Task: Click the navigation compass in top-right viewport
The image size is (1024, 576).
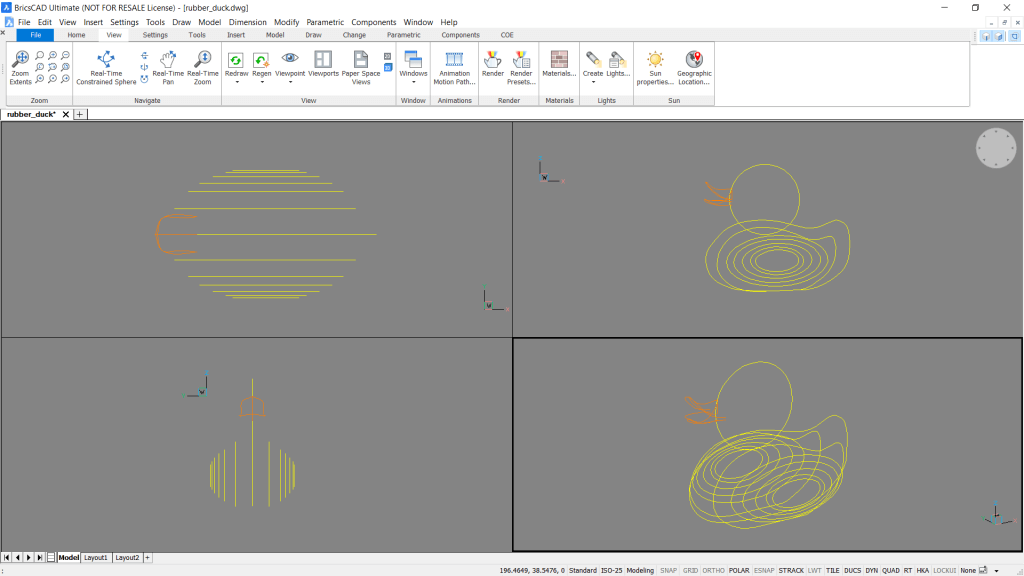Action: pyautogui.click(x=996, y=148)
